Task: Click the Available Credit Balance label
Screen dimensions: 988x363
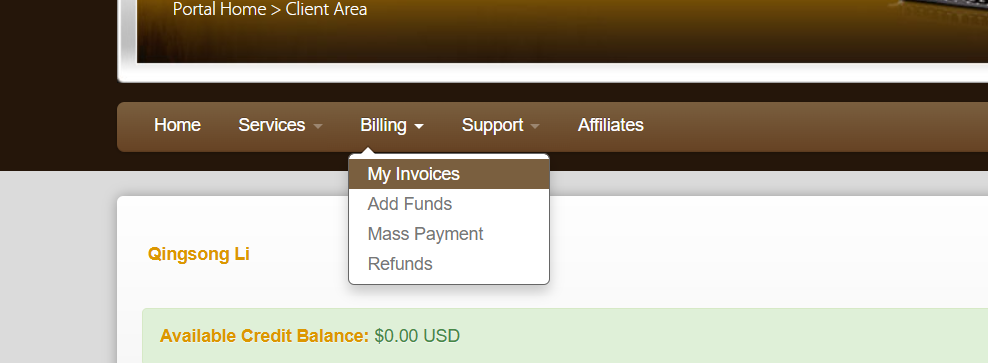Action: (x=264, y=336)
